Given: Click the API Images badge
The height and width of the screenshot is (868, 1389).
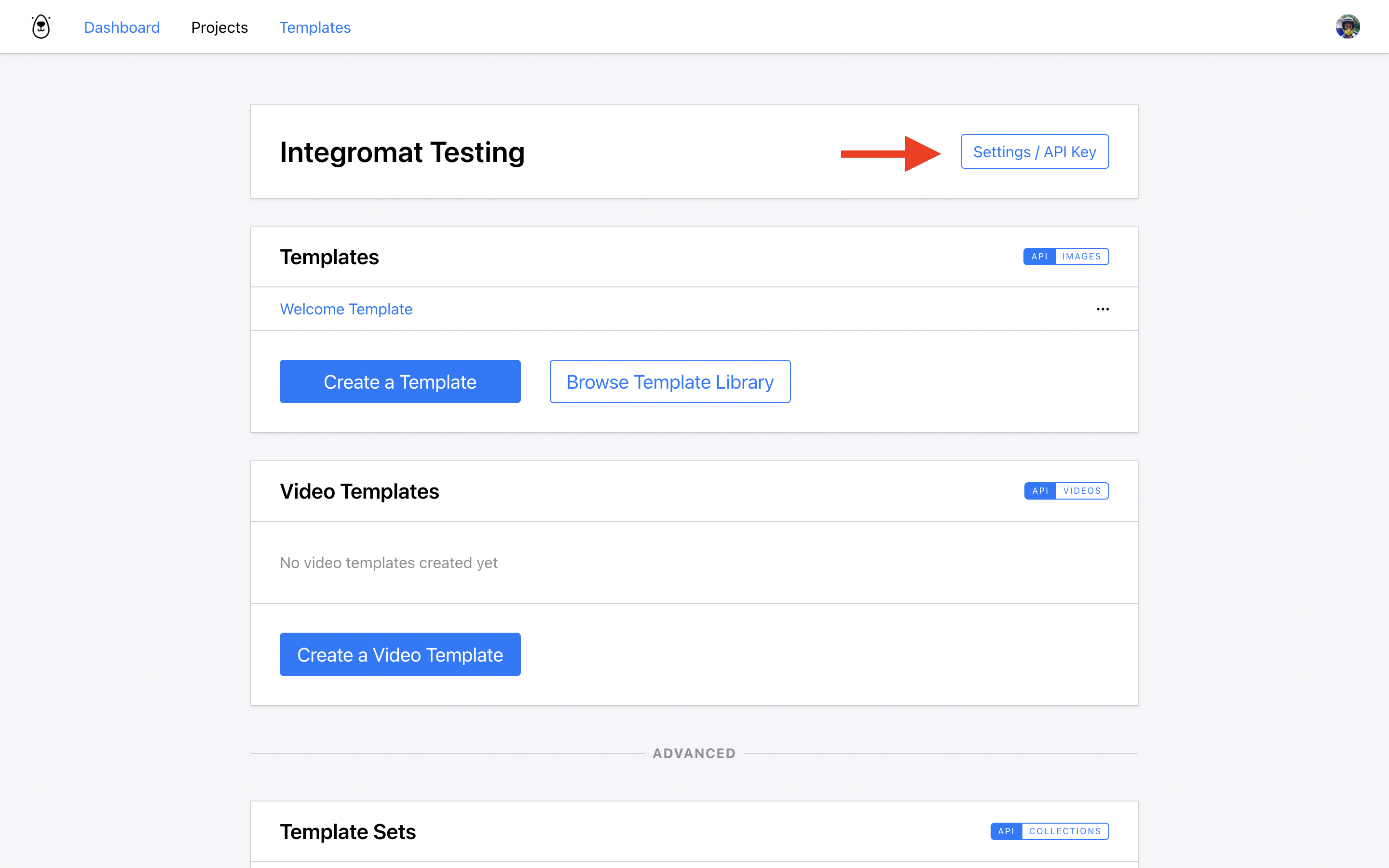Looking at the screenshot, I should (x=1066, y=257).
